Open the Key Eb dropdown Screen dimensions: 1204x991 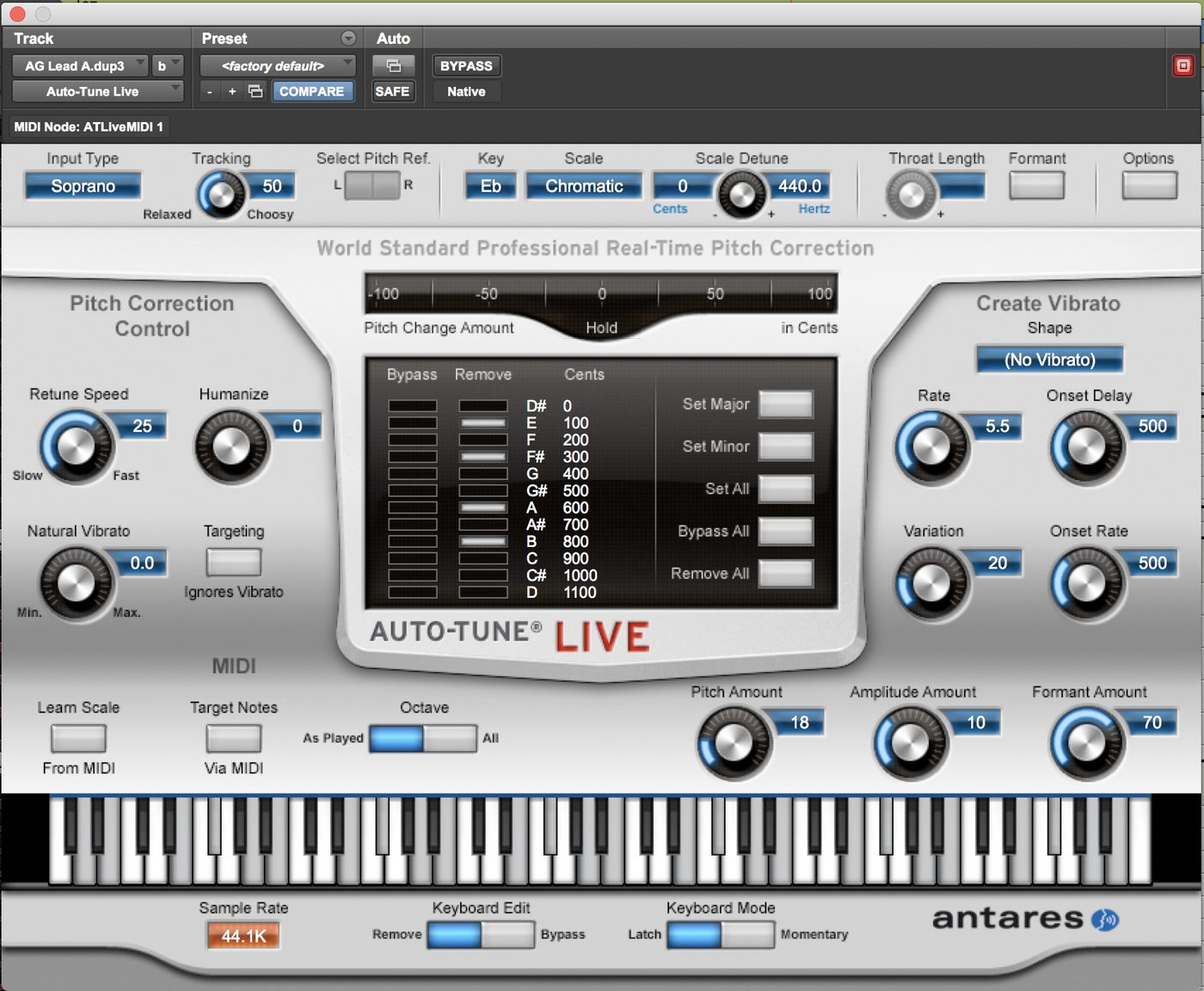pos(491,186)
